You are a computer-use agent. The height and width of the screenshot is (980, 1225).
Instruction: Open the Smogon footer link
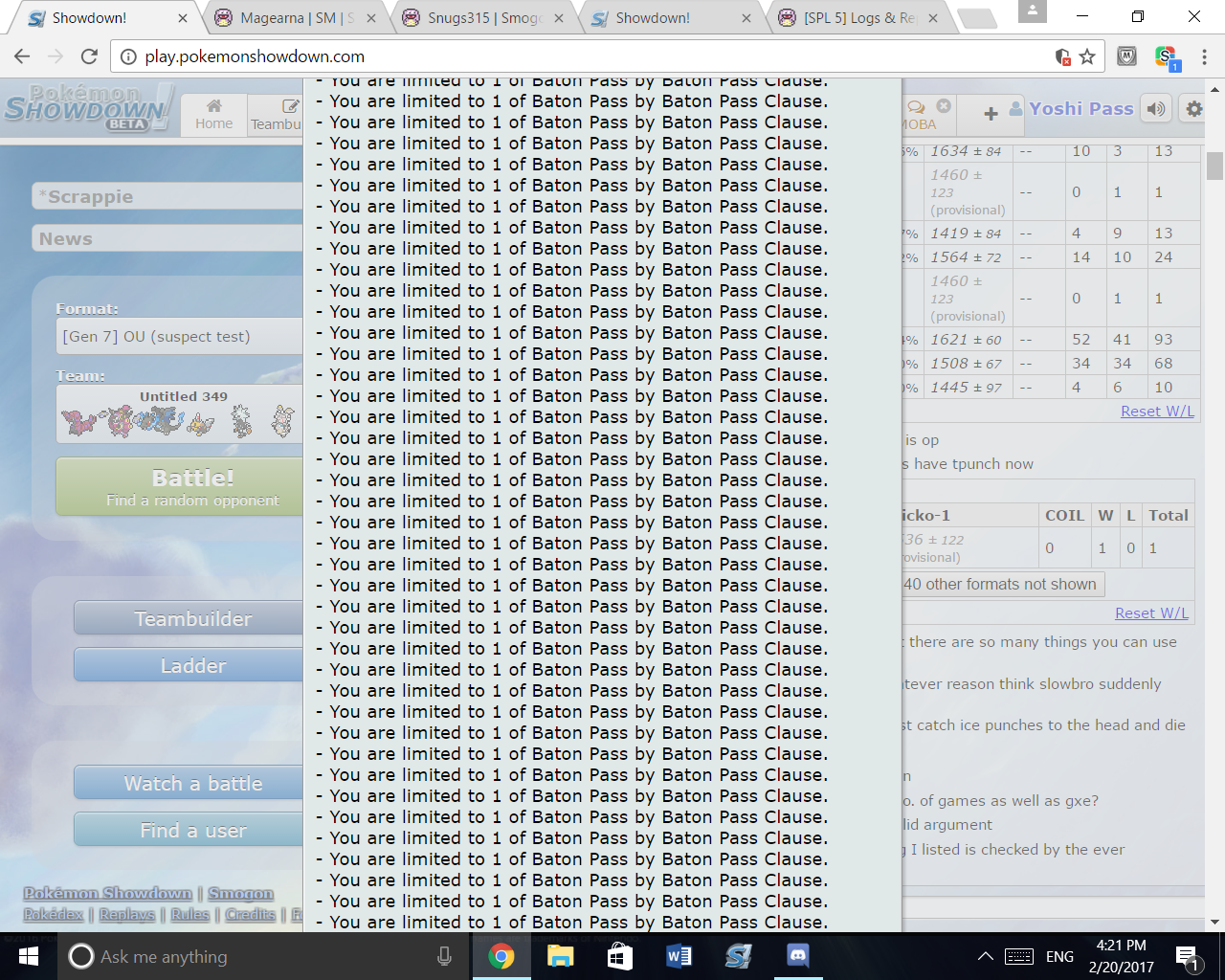point(241,893)
